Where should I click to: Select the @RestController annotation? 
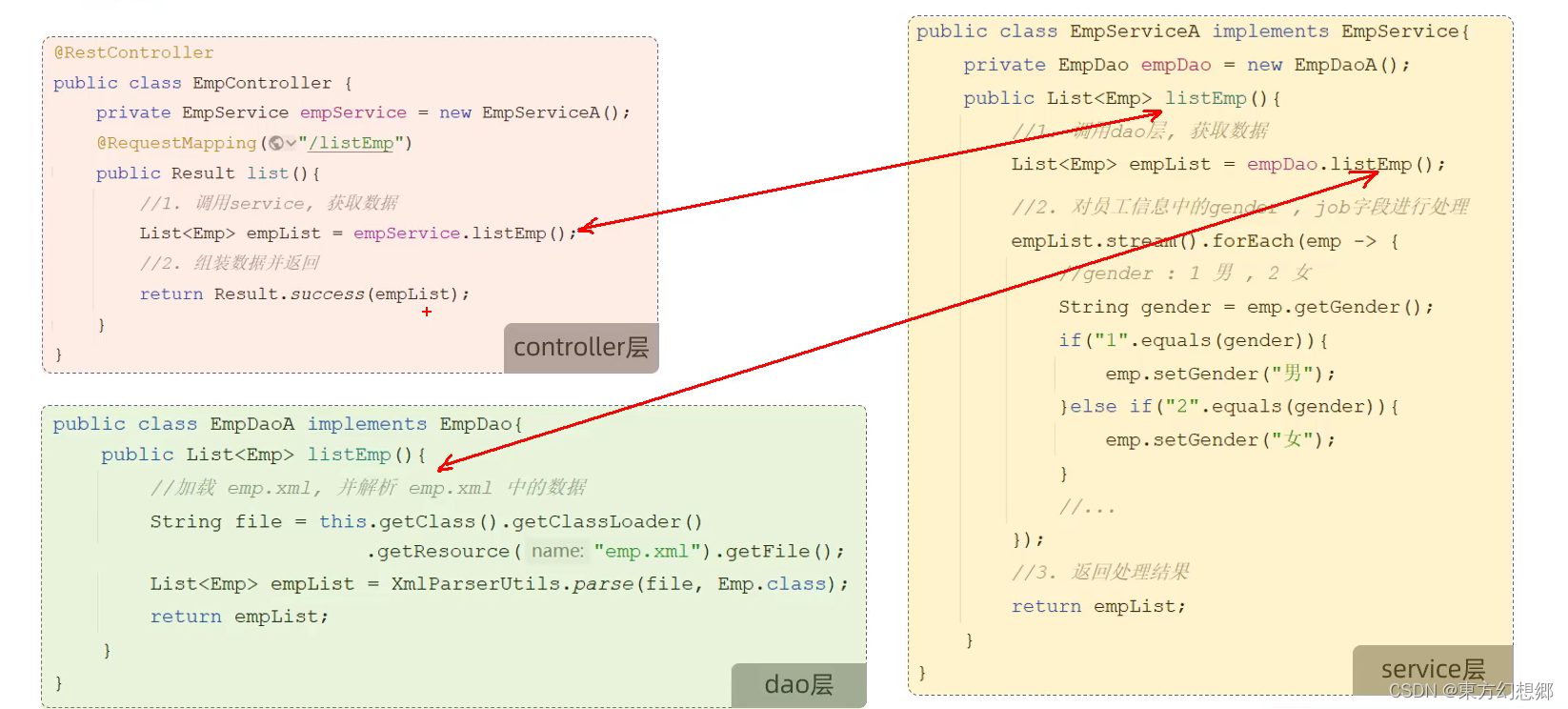coord(134,52)
